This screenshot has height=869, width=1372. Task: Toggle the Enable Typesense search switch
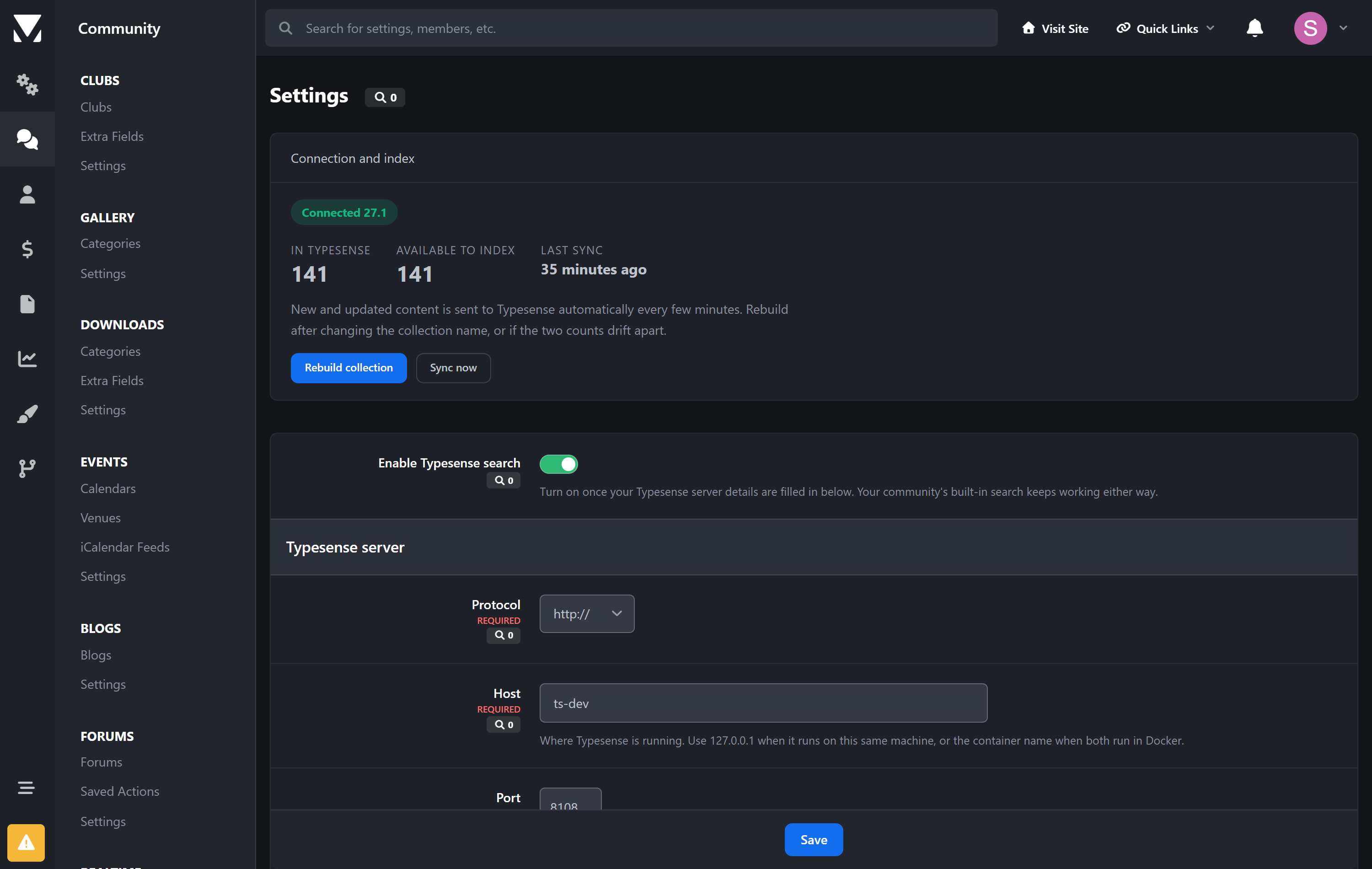[559, 464]
